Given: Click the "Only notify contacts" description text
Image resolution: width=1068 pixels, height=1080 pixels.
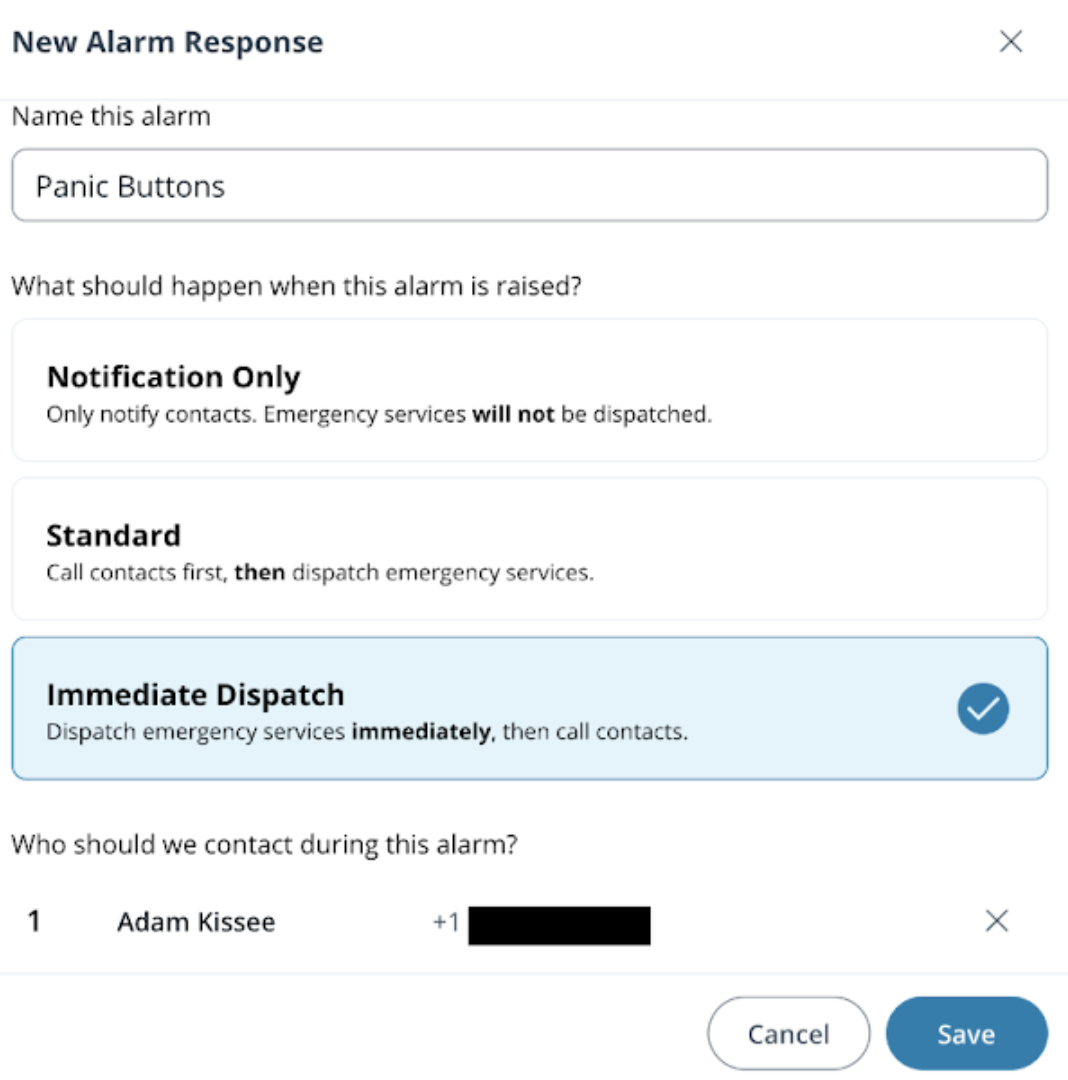Looking at the screenshot, I should pos(378,414).
